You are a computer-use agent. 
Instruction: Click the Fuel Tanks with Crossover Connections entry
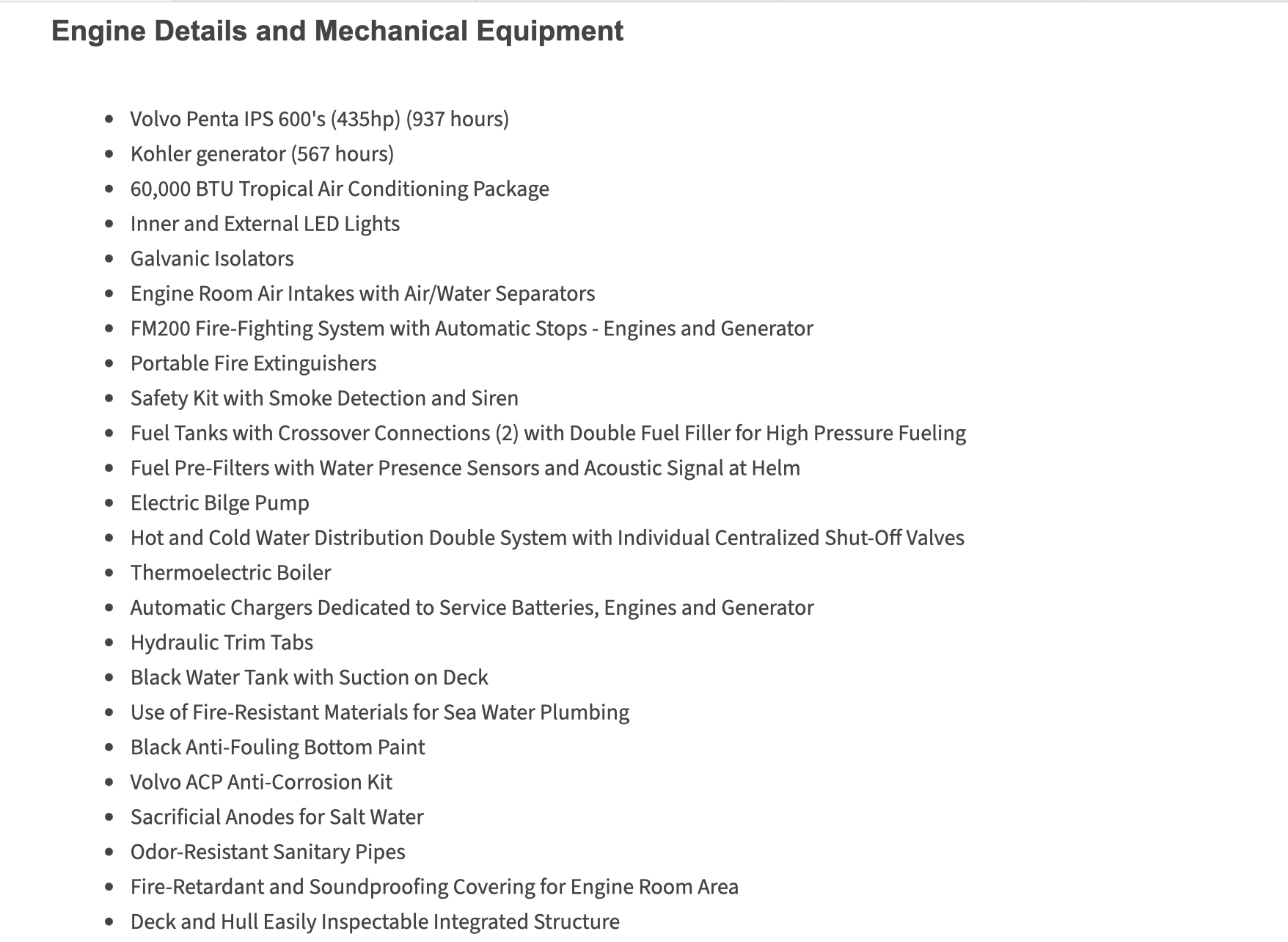point(548,434)
